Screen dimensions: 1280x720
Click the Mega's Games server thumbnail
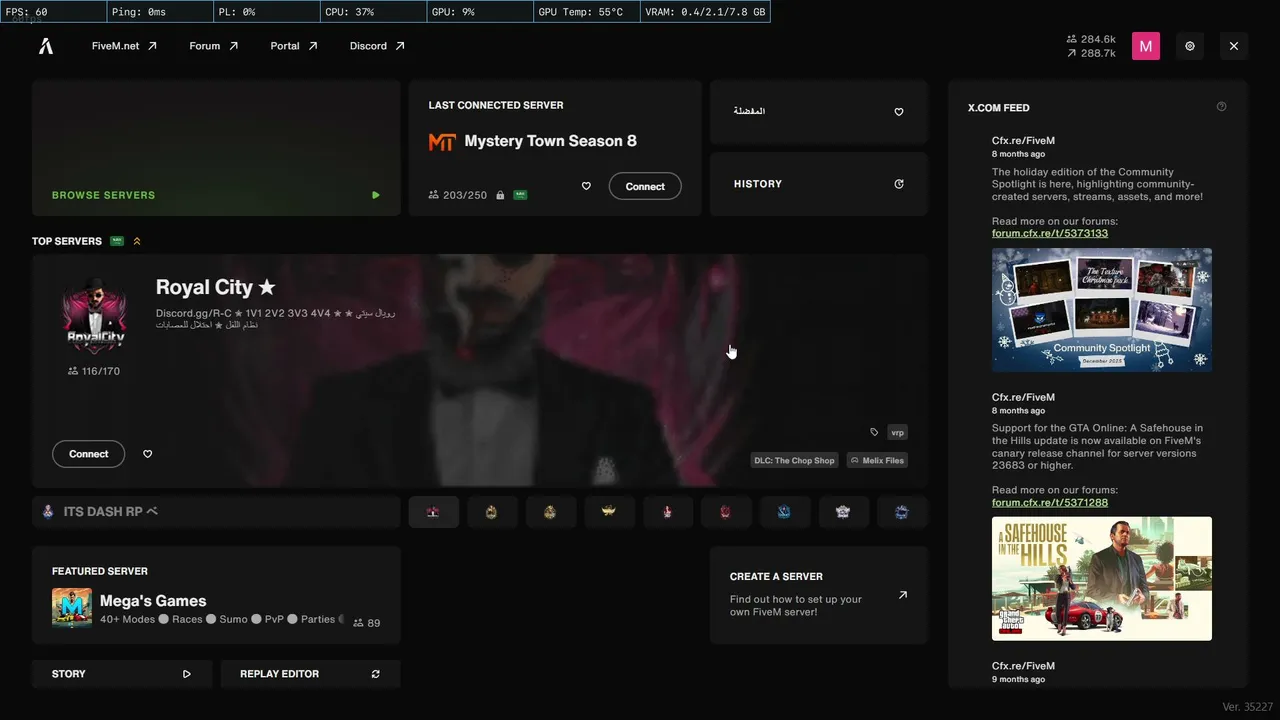point(72,608)
